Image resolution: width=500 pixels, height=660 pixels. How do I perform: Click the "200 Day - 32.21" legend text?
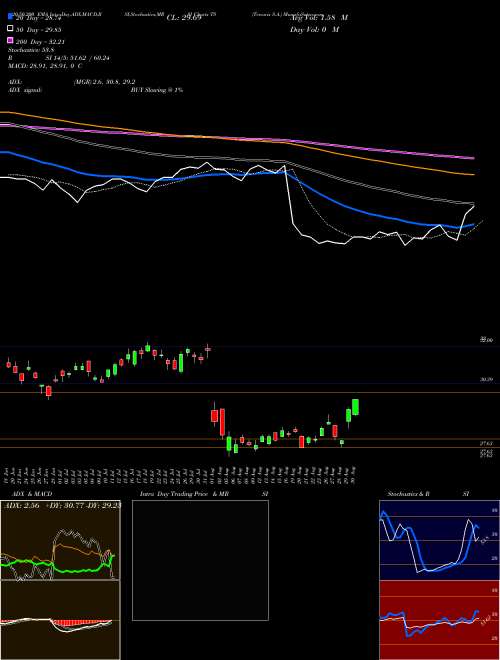pos(40,42)
